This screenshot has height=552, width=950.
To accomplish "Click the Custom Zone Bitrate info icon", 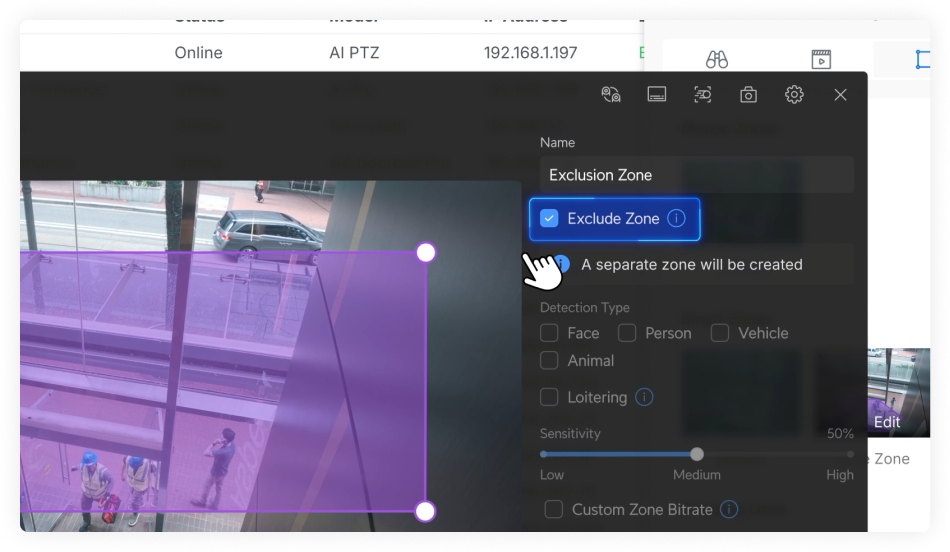I will pos(730,509).
